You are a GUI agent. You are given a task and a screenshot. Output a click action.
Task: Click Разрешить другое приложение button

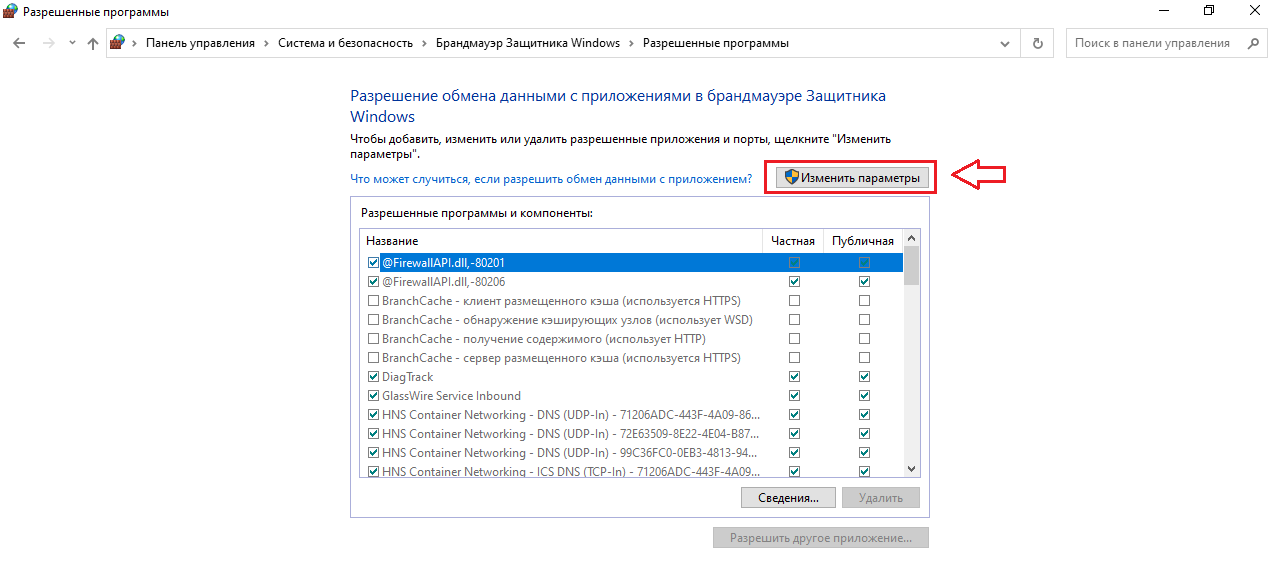(x=821, y=538)
